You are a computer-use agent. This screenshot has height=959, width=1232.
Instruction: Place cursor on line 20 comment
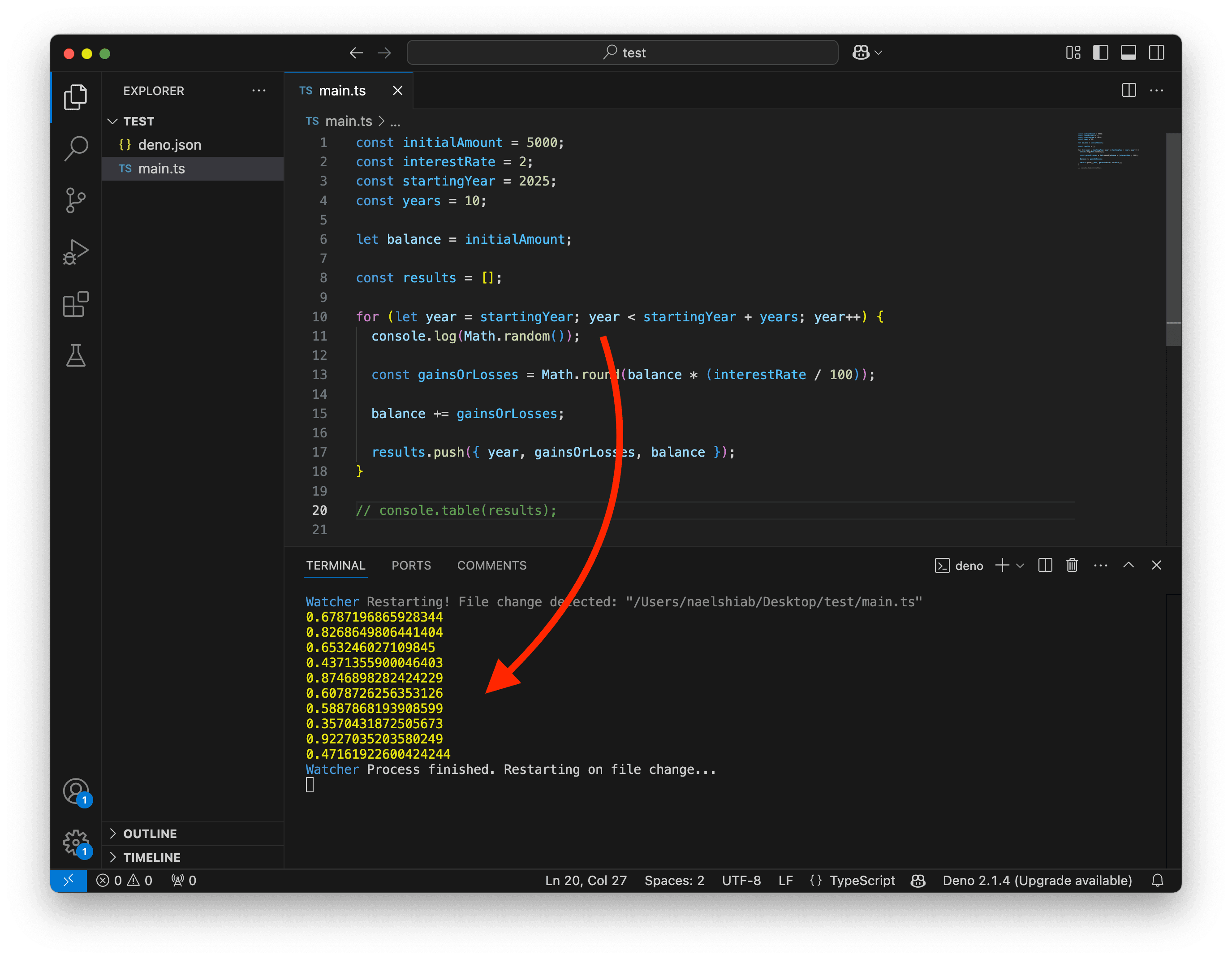point(456,510)
